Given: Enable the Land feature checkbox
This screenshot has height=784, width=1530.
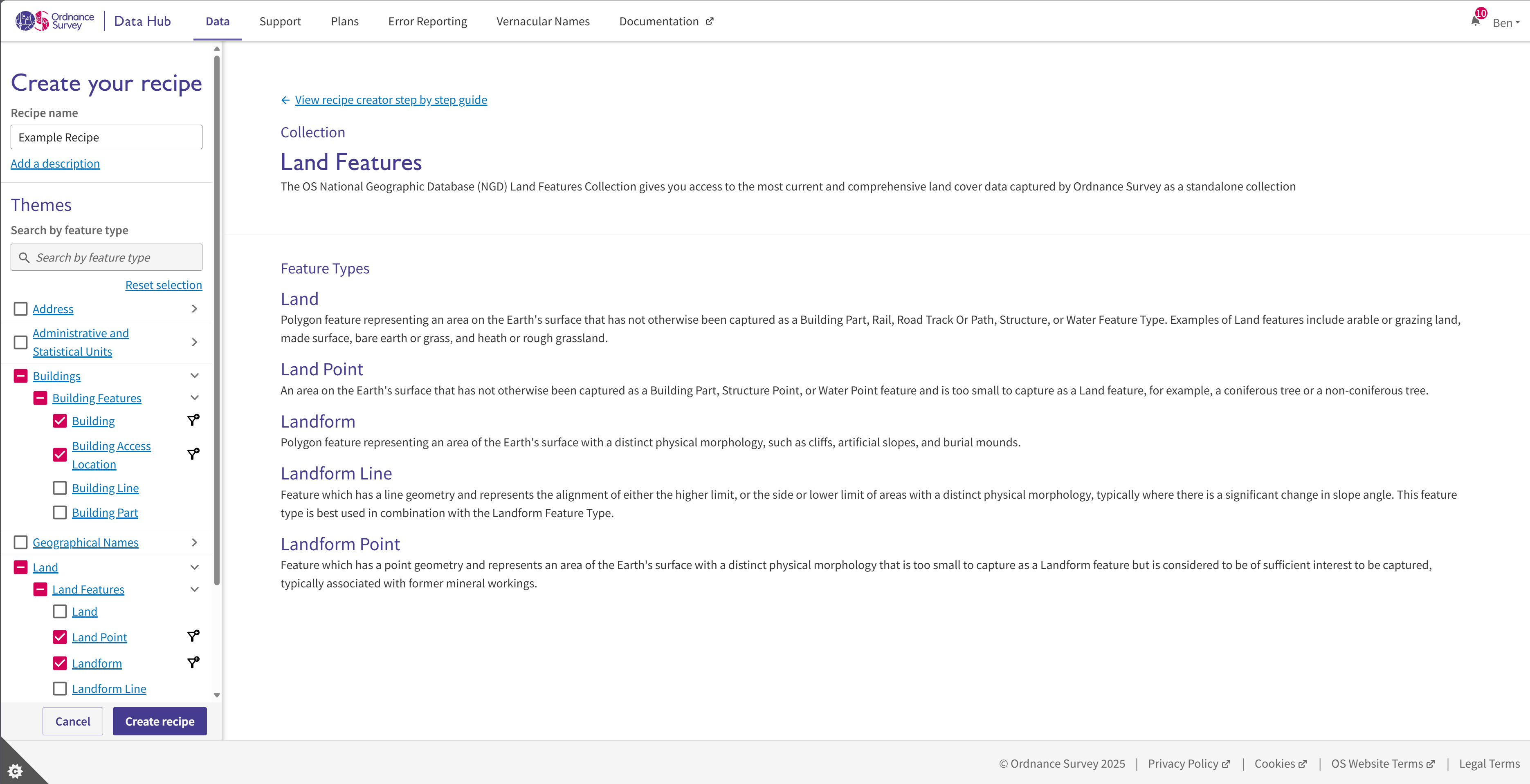Looking at the screenshot, I should point(59,611).
